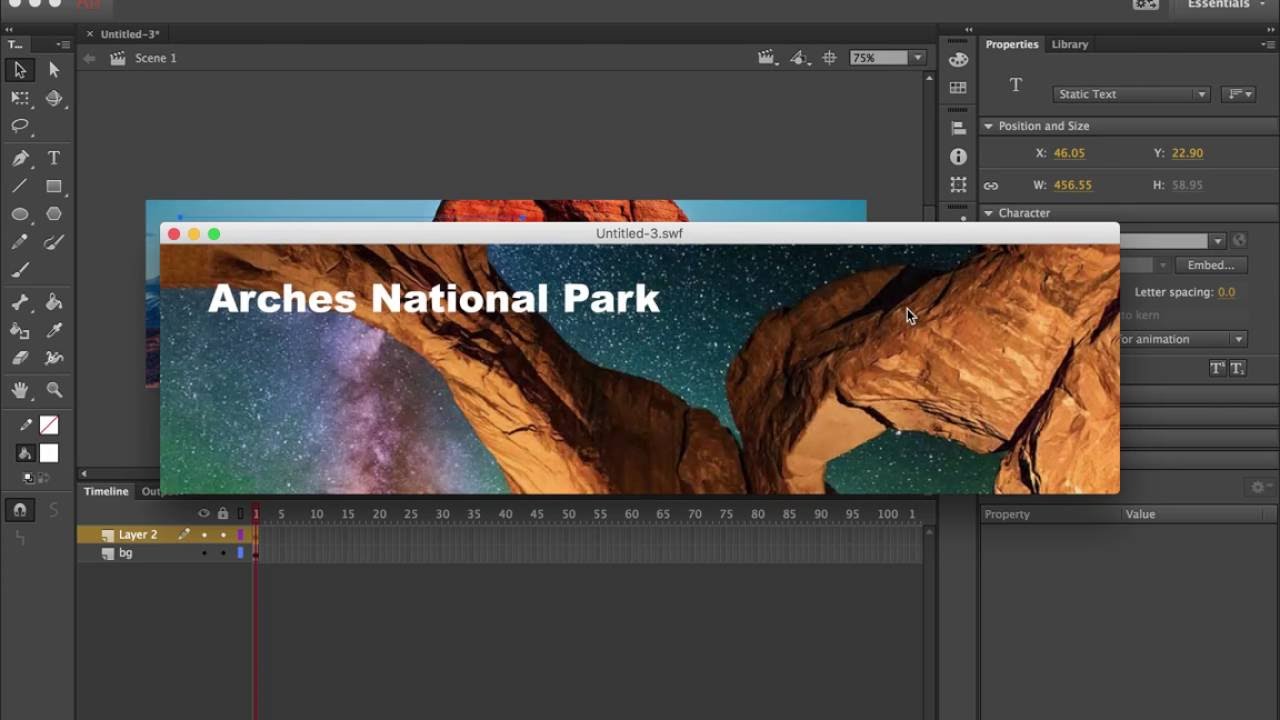Image resolution: width=1280 pixels, height=720 pixels.
Task: Select the Subselection tool
Action: [54, 70]
